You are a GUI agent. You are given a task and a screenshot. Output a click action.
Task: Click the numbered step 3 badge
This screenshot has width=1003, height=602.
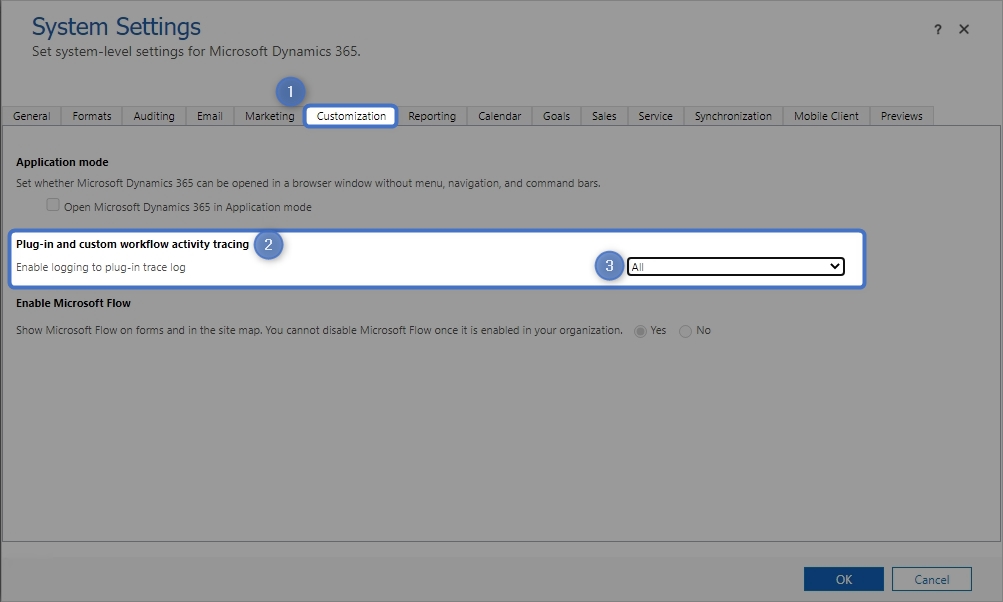(x=610, y=266)
